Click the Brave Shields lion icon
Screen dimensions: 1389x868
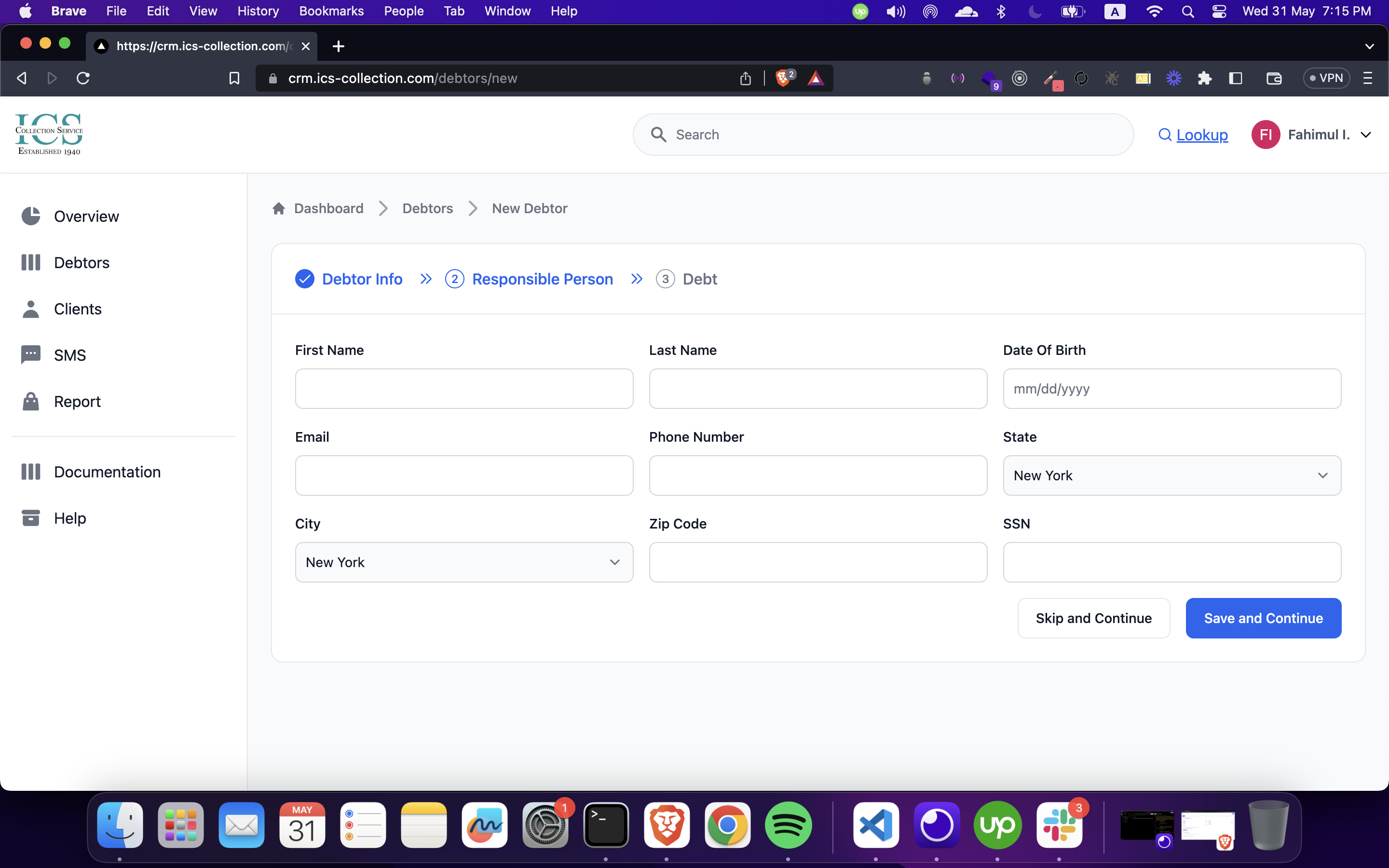(783, 78)
